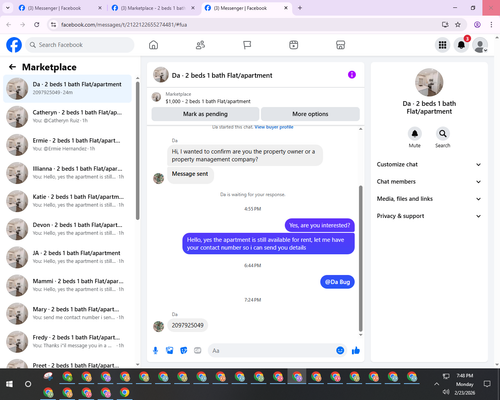The image size is (500, 400).
Task: Select the Da conversation in list
Action: pyautogui.click(x=67, y=88)
